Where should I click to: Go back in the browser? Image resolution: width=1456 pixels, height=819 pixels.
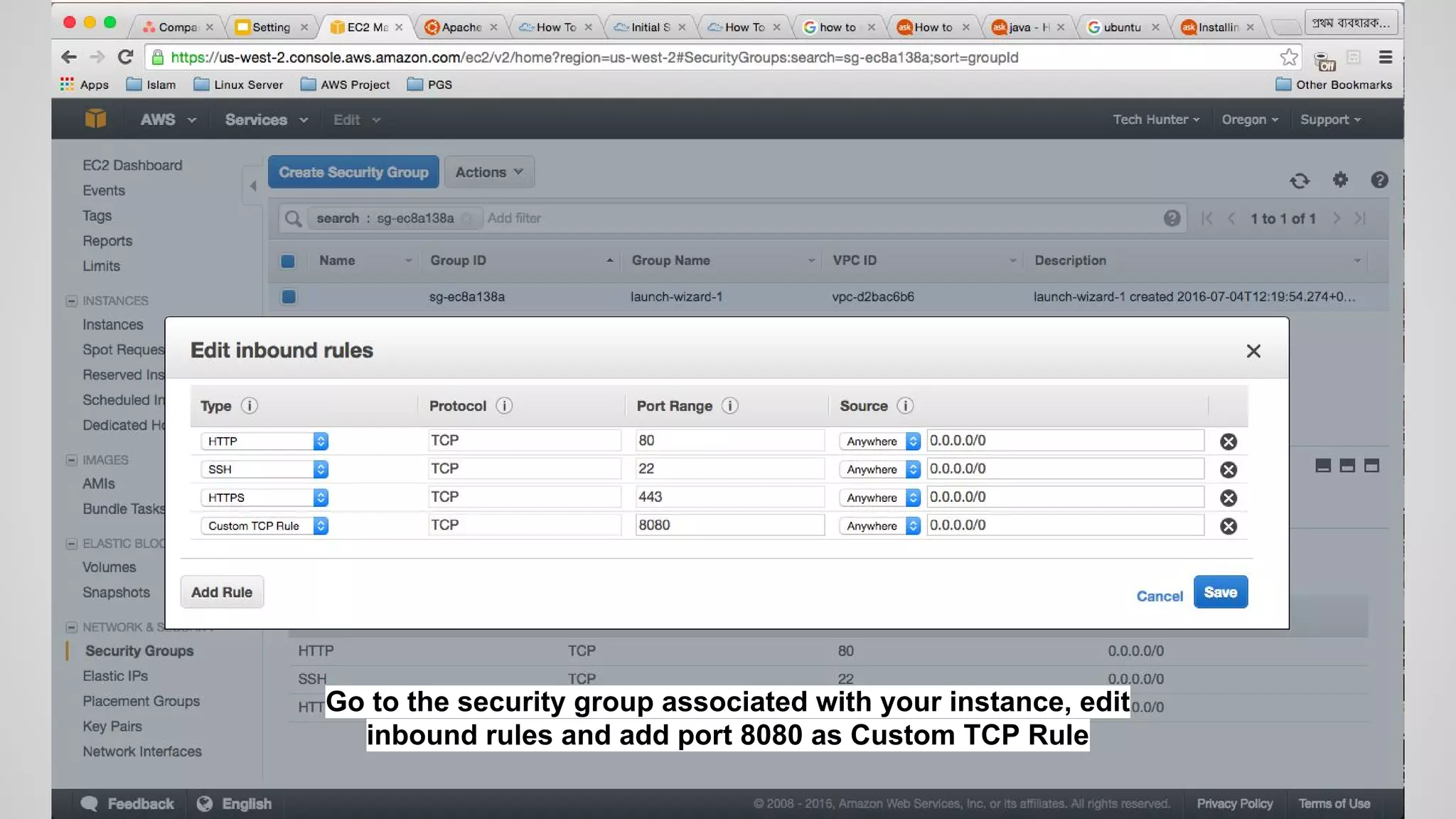(x=69, y=57)
